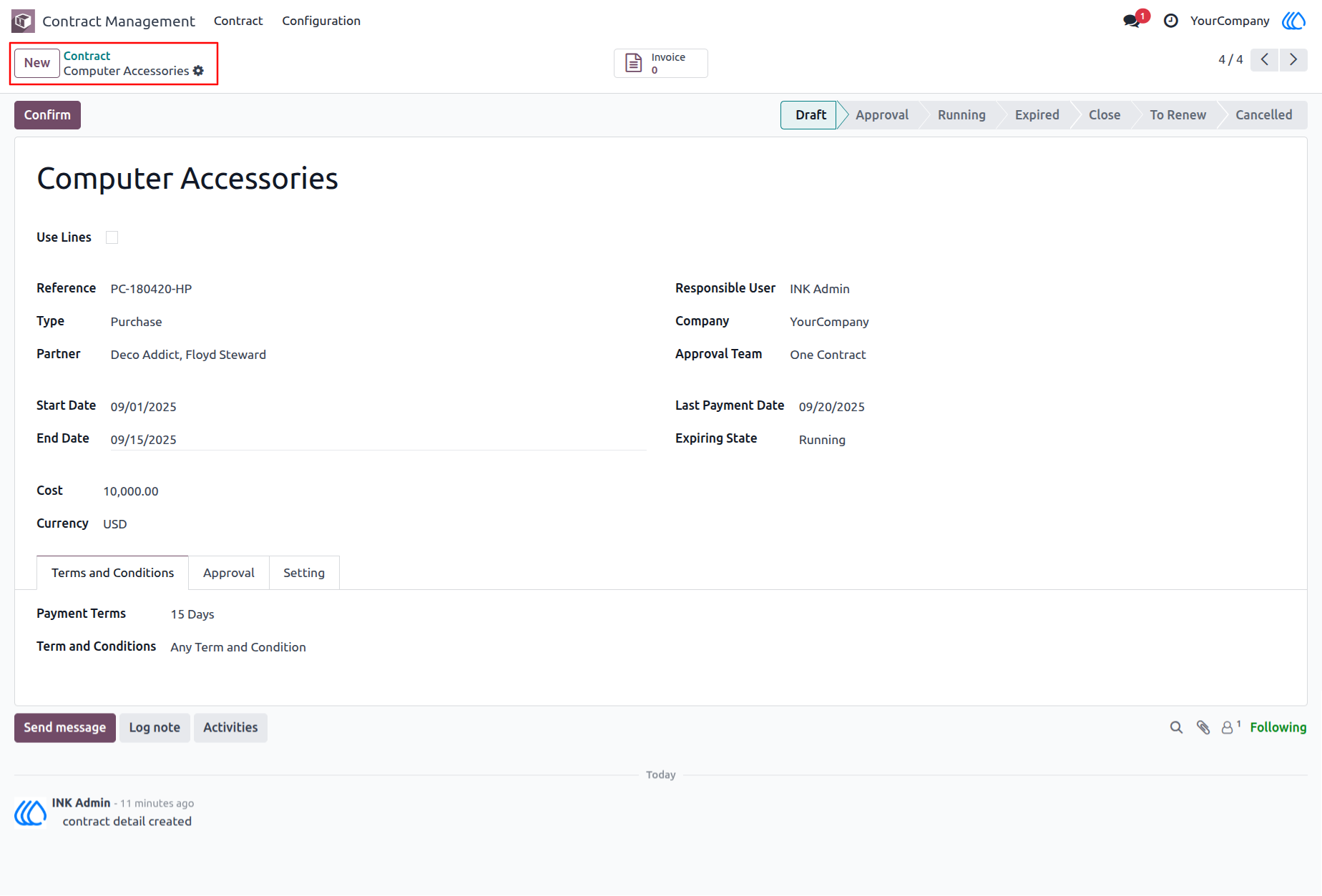1322x896 pixels.
Task: Click Log note button
Action: [x=155, y=727]
